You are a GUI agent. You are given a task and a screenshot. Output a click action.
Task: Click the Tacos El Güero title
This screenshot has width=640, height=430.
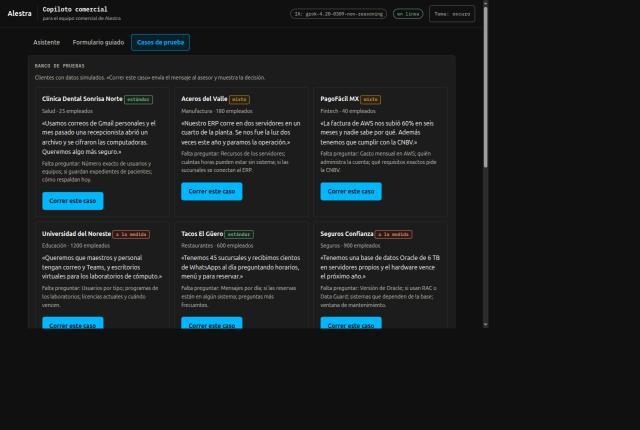[x=202, y=234]
